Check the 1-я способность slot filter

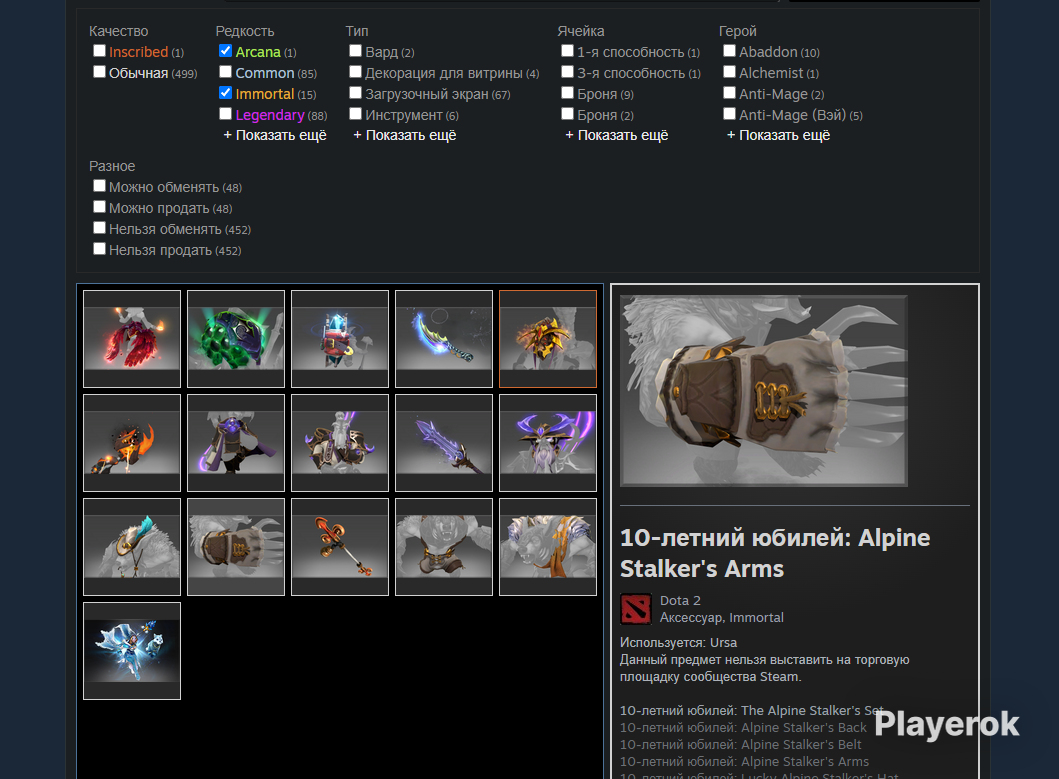567,51
